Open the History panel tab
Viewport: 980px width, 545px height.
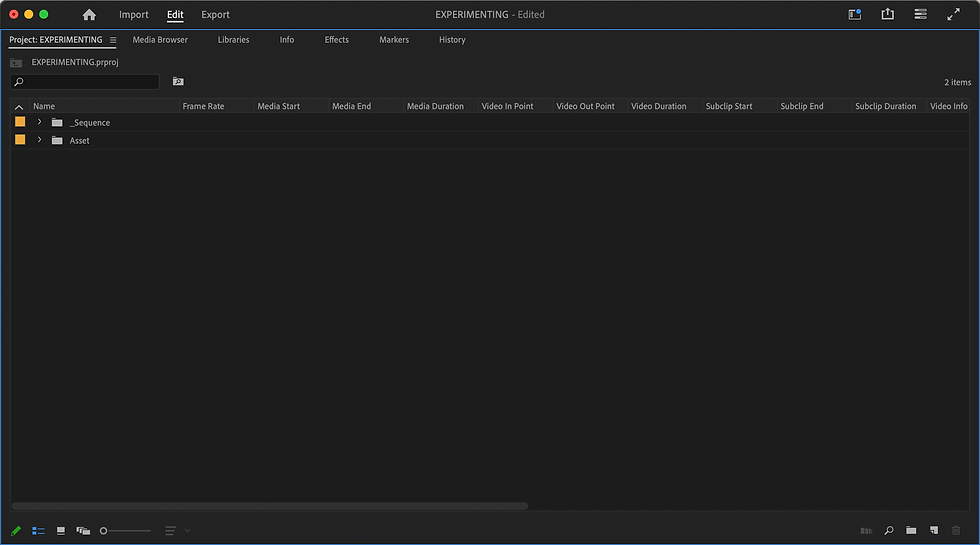point(452,39)
